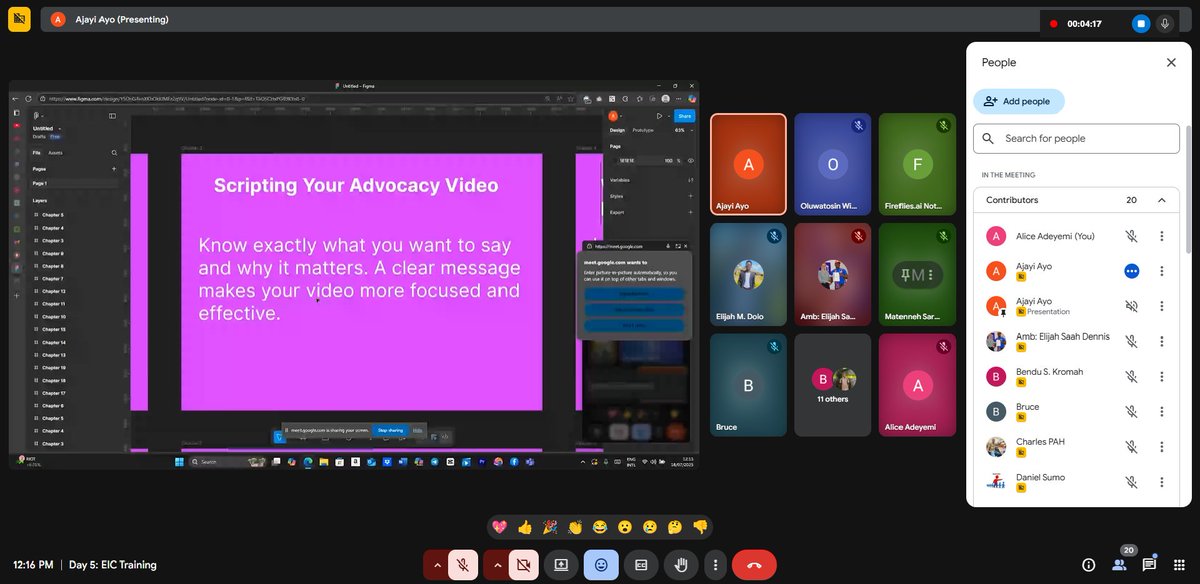
Task: Mute icon beside Amb: Elijah Saah Dennis
Action: click(x=1131, y=341)
